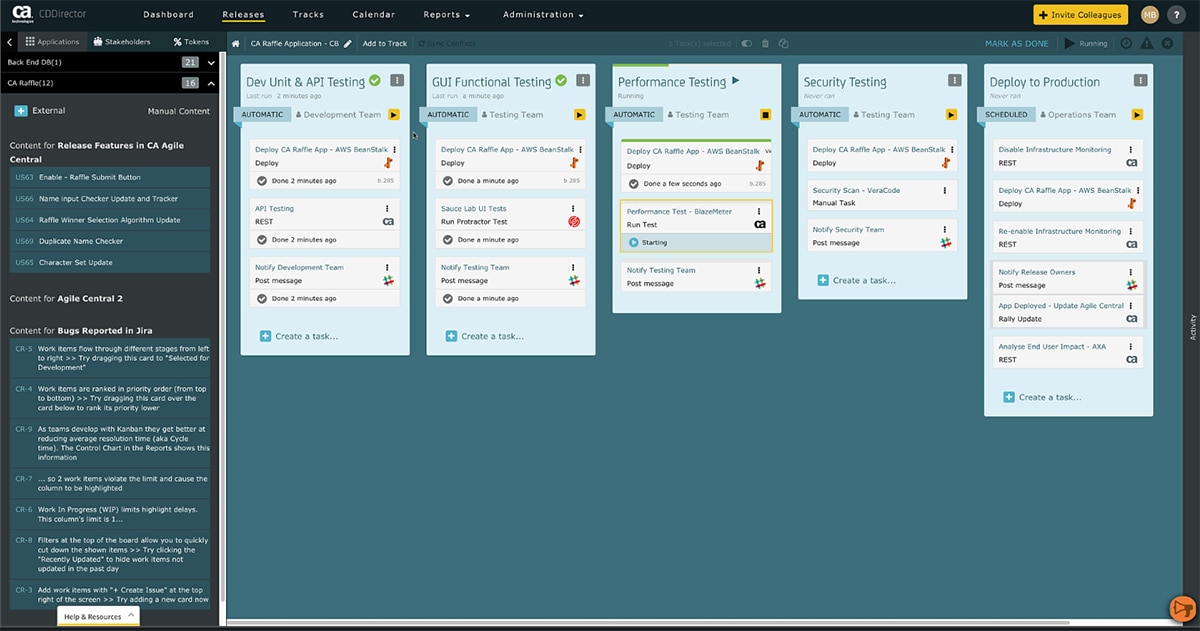Open the help question mark icon
Viewport: 1200px width, 631px height.
click(1177, 15)
